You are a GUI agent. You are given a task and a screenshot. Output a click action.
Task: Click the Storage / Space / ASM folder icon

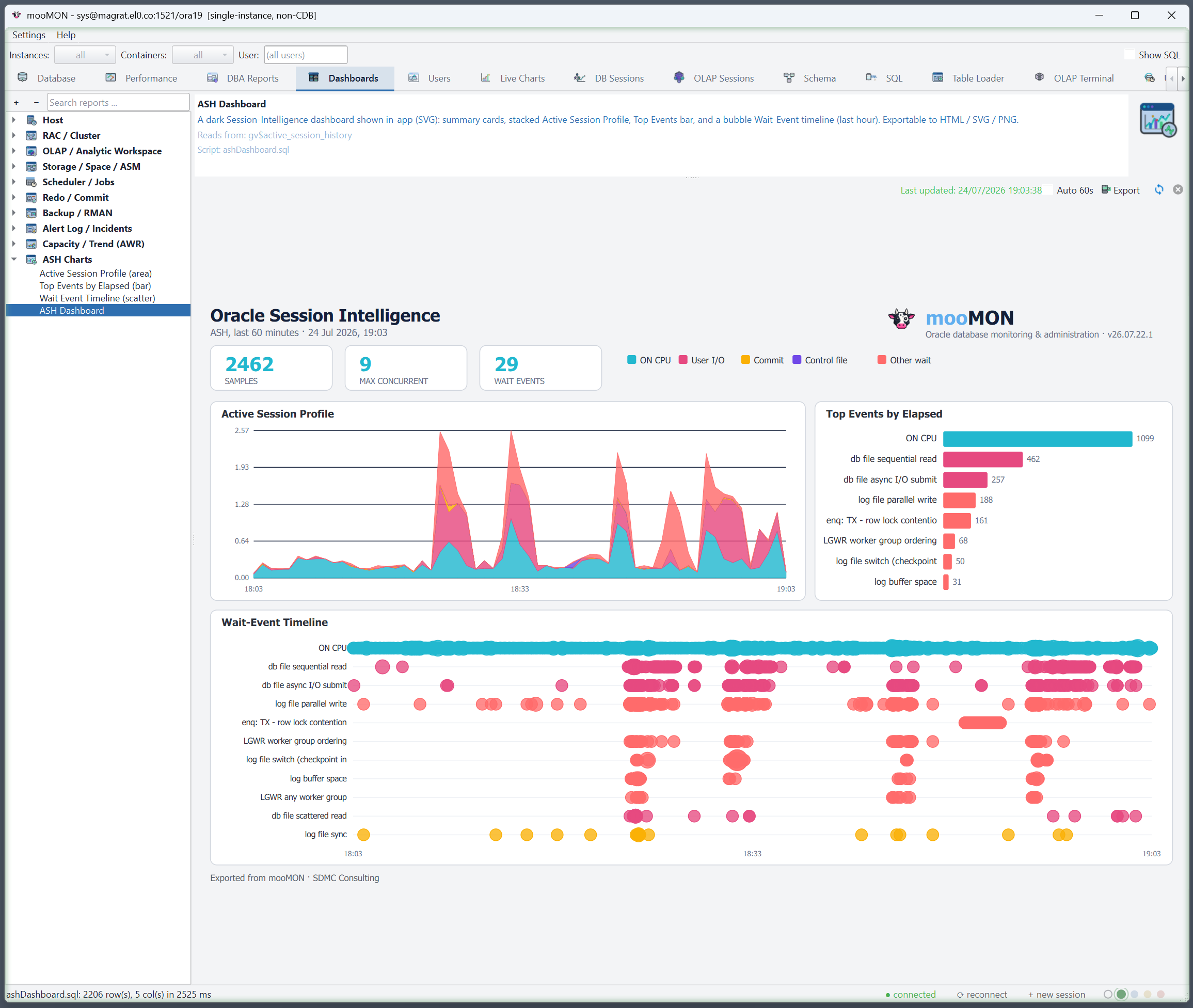click(32, 166)
